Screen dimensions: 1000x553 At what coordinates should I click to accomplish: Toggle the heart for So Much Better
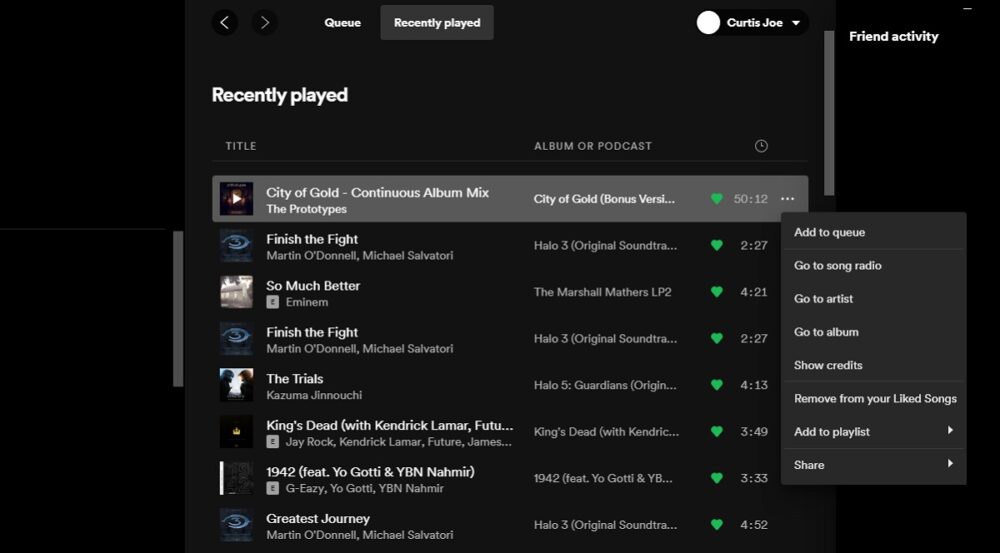click(717, 292)
